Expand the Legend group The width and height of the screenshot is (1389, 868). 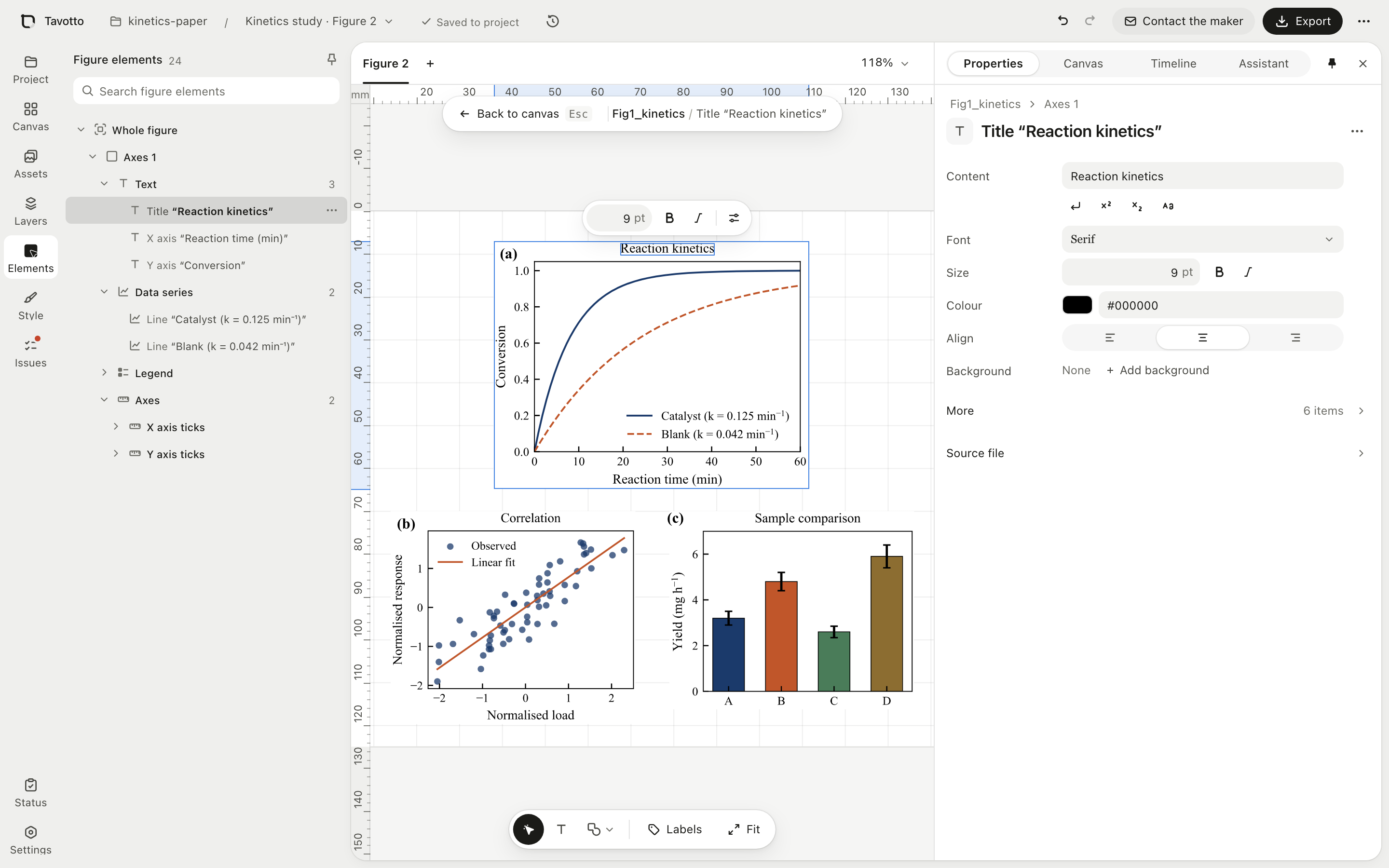pyautogui.click(x=104, y=373)
